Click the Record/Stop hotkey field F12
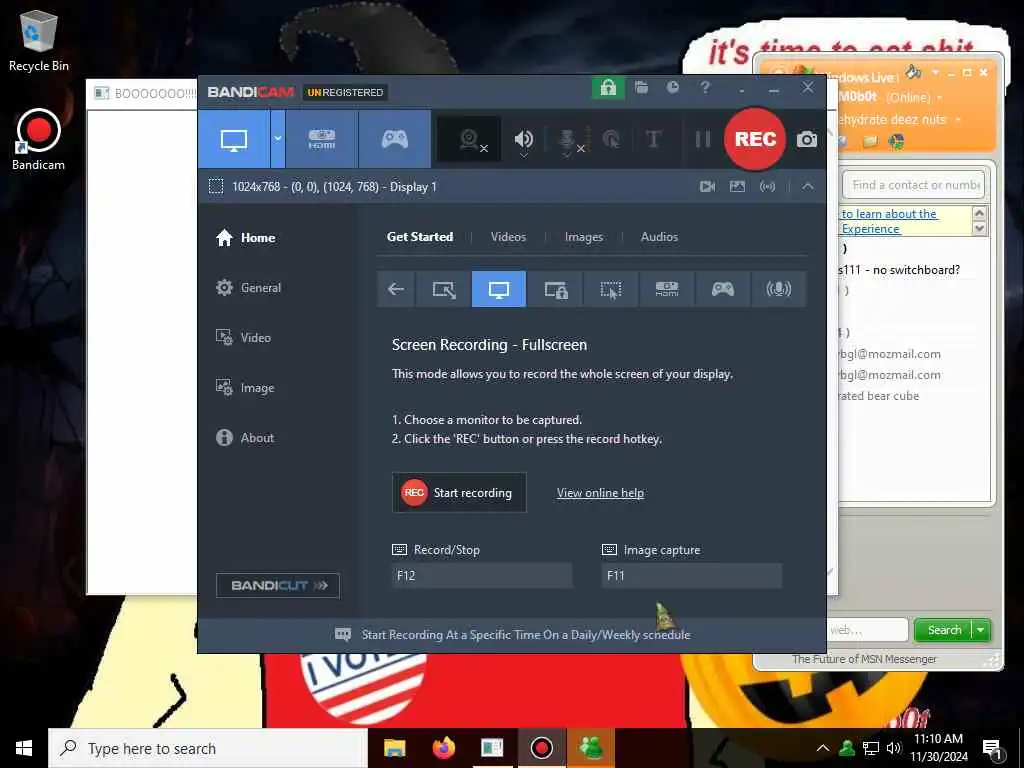 pyautogui.click(x=482, y=575)
